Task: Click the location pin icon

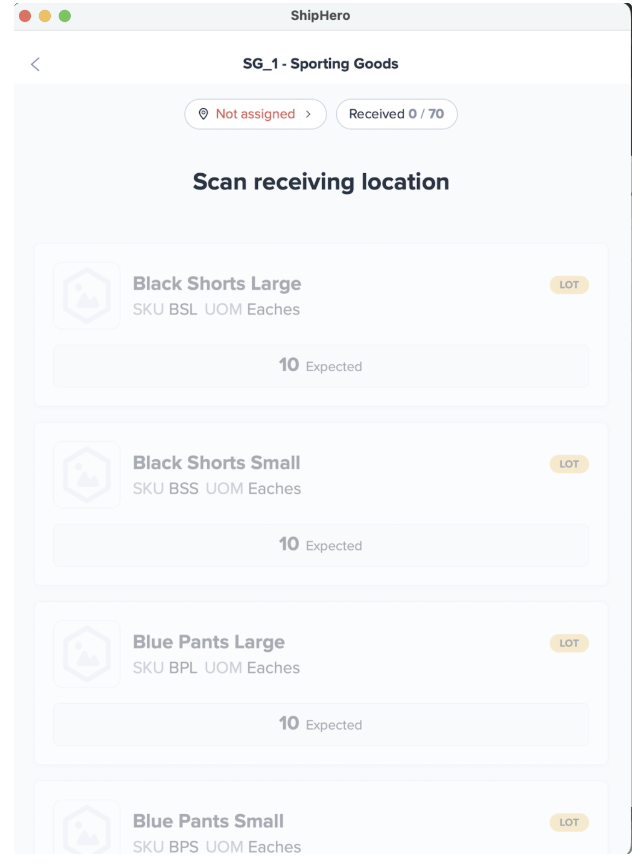Action: [204, 114]
